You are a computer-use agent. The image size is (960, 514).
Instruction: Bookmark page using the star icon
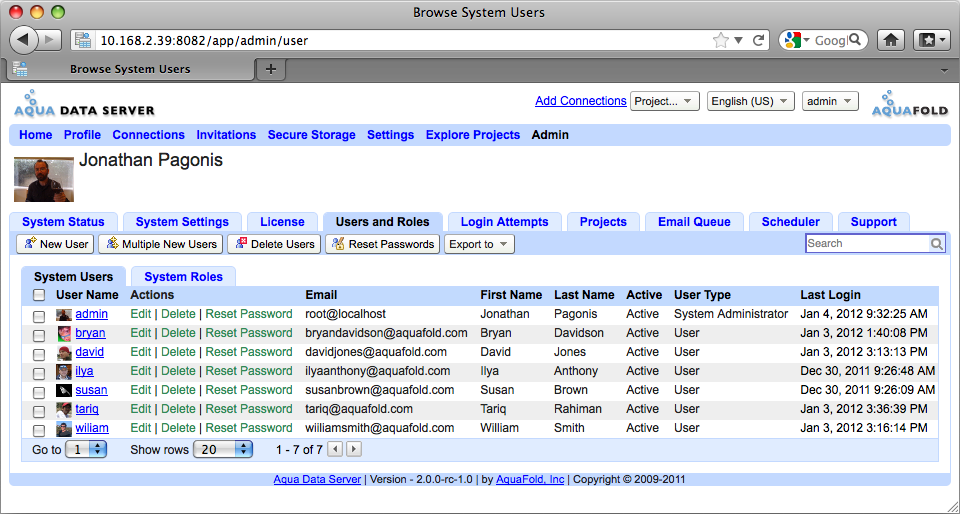click(720, 41)
